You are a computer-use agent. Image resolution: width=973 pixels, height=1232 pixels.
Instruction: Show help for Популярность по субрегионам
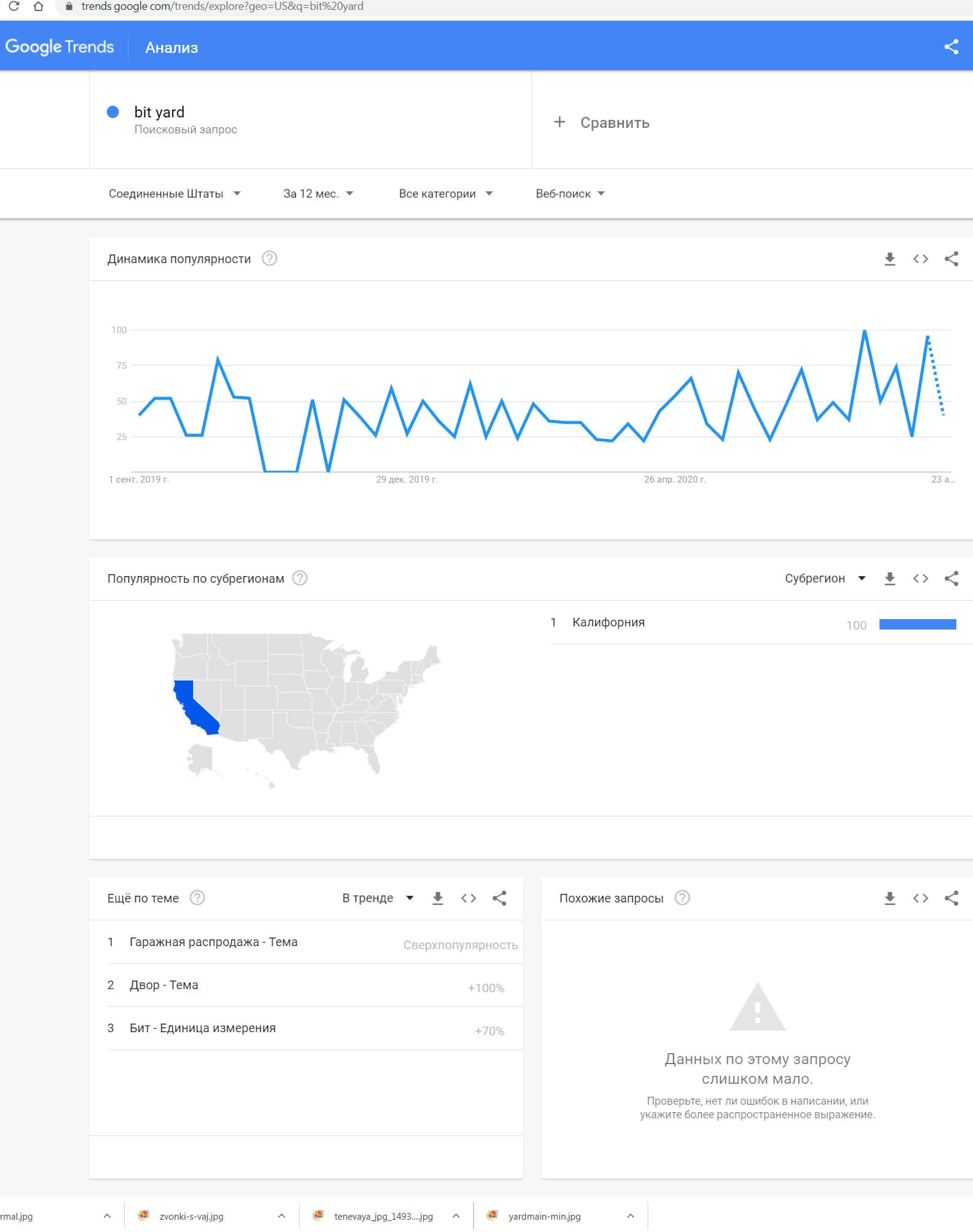tap(300, 578)
